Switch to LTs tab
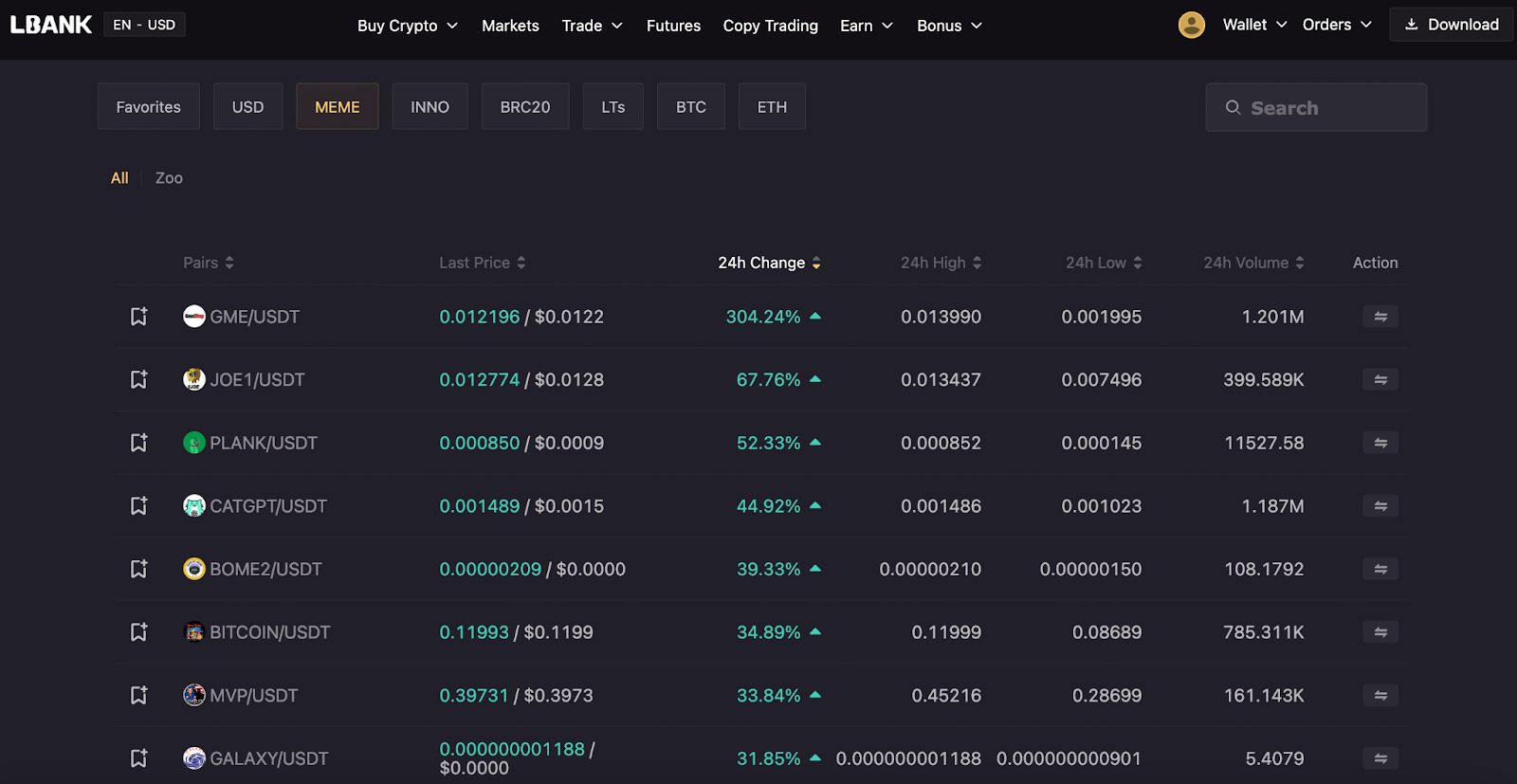The image size is (1517, 784). 613,107
